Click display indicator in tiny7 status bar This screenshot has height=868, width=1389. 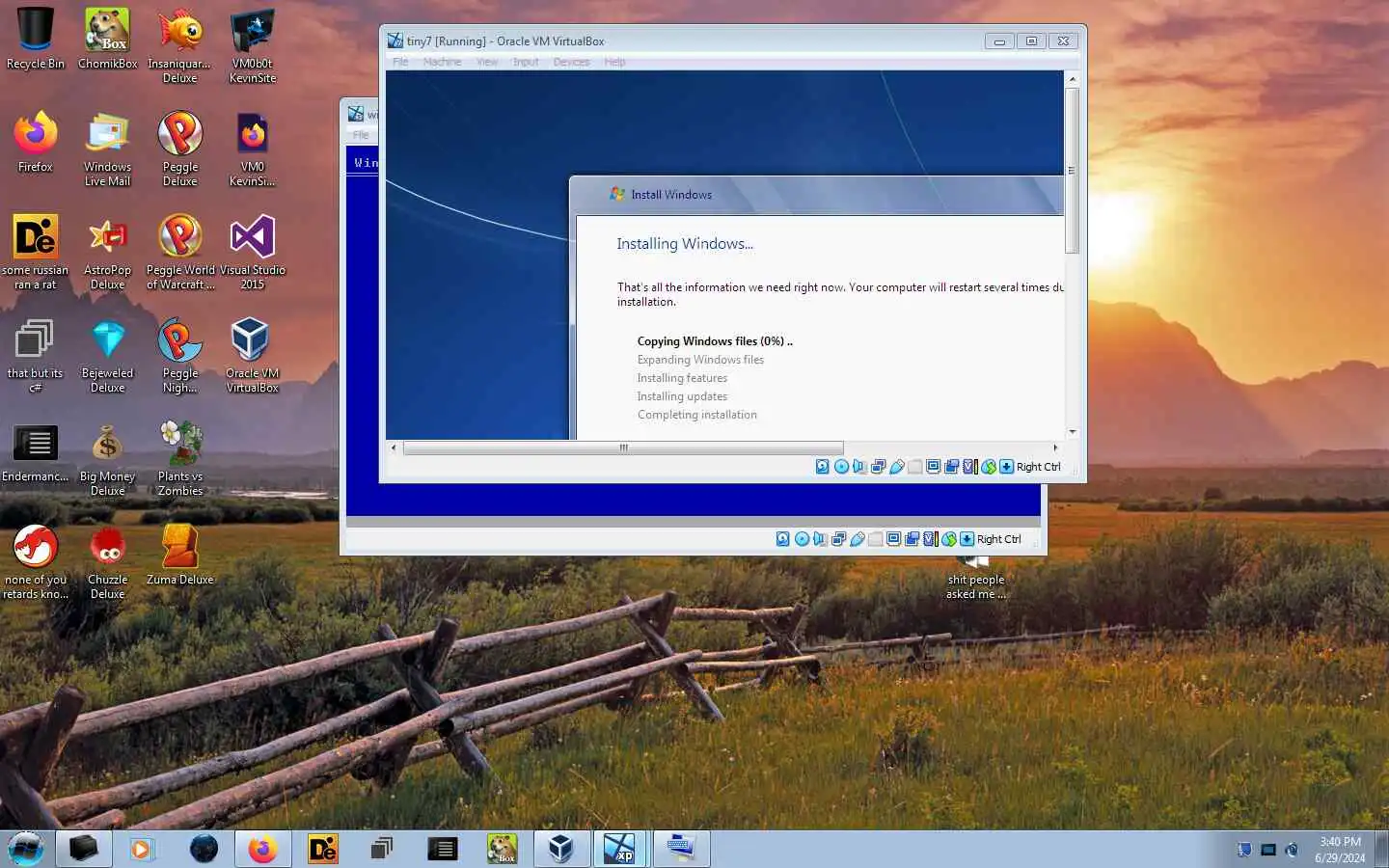tap(934, 467)
